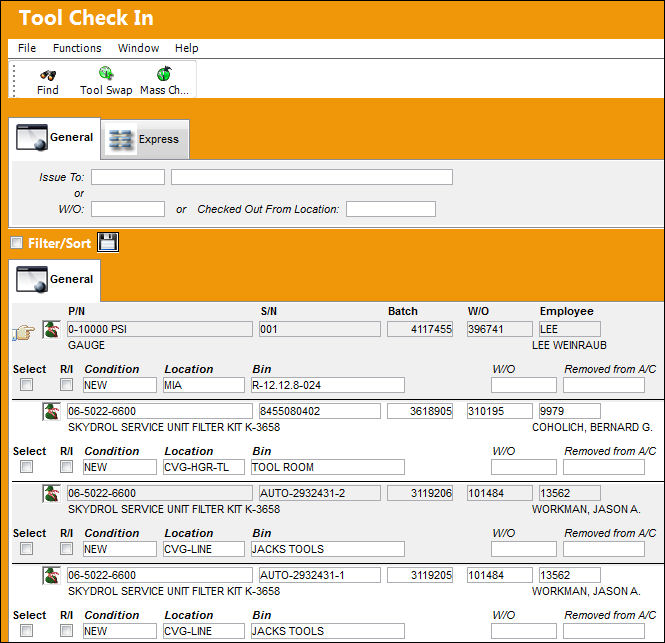The image size is (665, 643).
Task: Launch the Mass Ch... toolbar button
Action: 165,81
